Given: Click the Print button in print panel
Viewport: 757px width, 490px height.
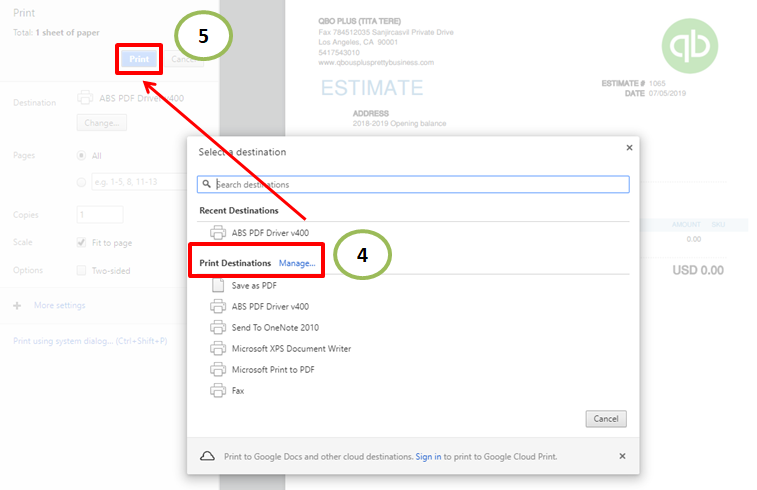Looking at the screenshot, I should [139, 59].
